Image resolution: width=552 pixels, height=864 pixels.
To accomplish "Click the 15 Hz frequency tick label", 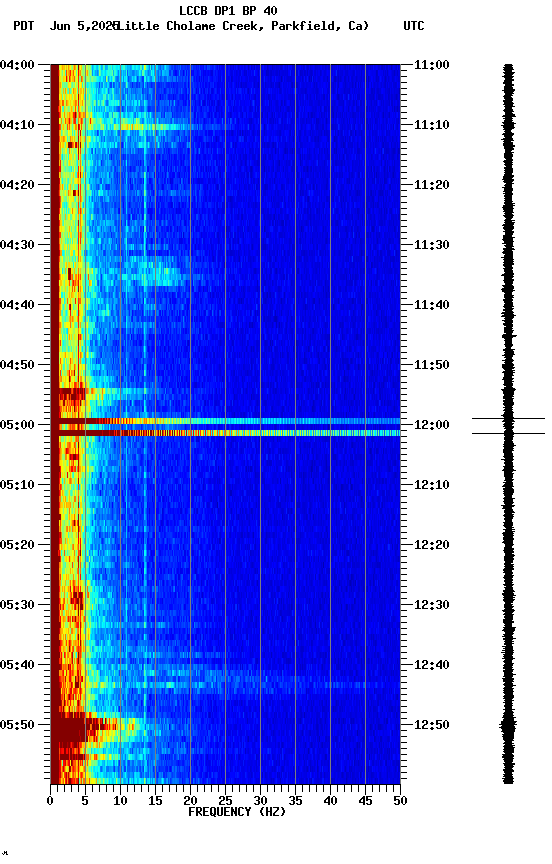I will [x=155, y=801].
